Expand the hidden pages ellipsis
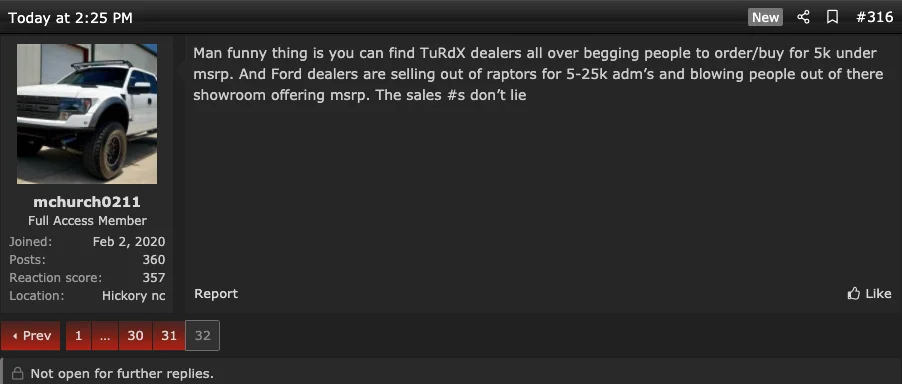Screen dimensions: 902x384 [105, 336]
